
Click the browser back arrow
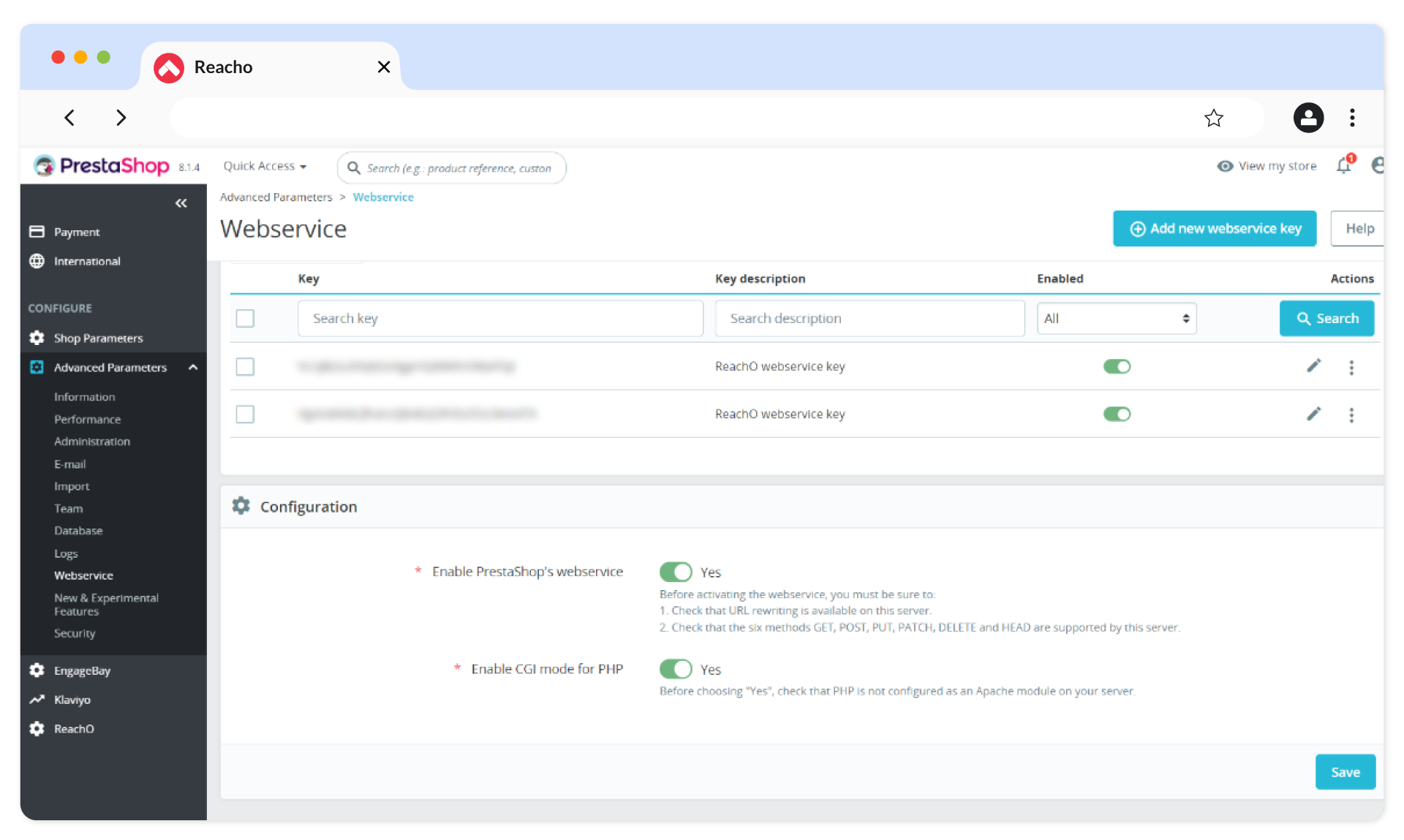69,118
